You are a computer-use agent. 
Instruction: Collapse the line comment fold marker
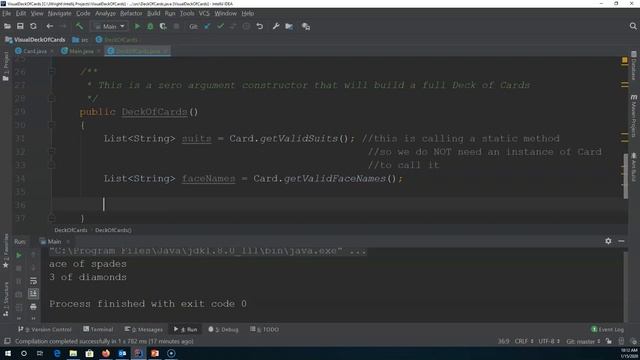52,151
